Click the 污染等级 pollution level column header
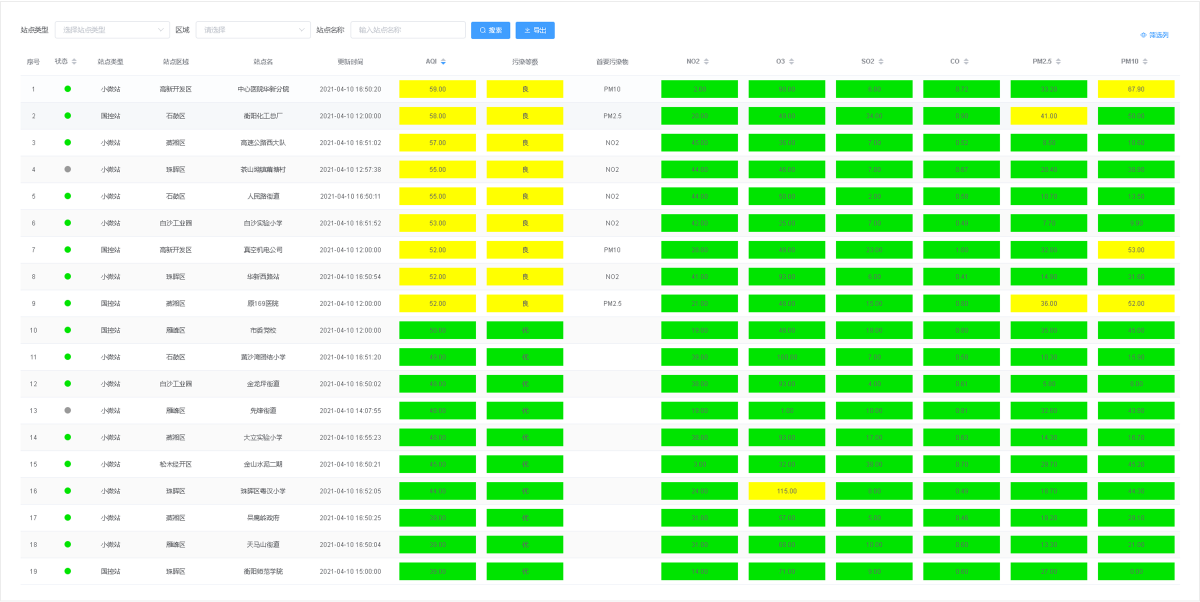Viewport: 1200px width, 602px height. [525, 62]
